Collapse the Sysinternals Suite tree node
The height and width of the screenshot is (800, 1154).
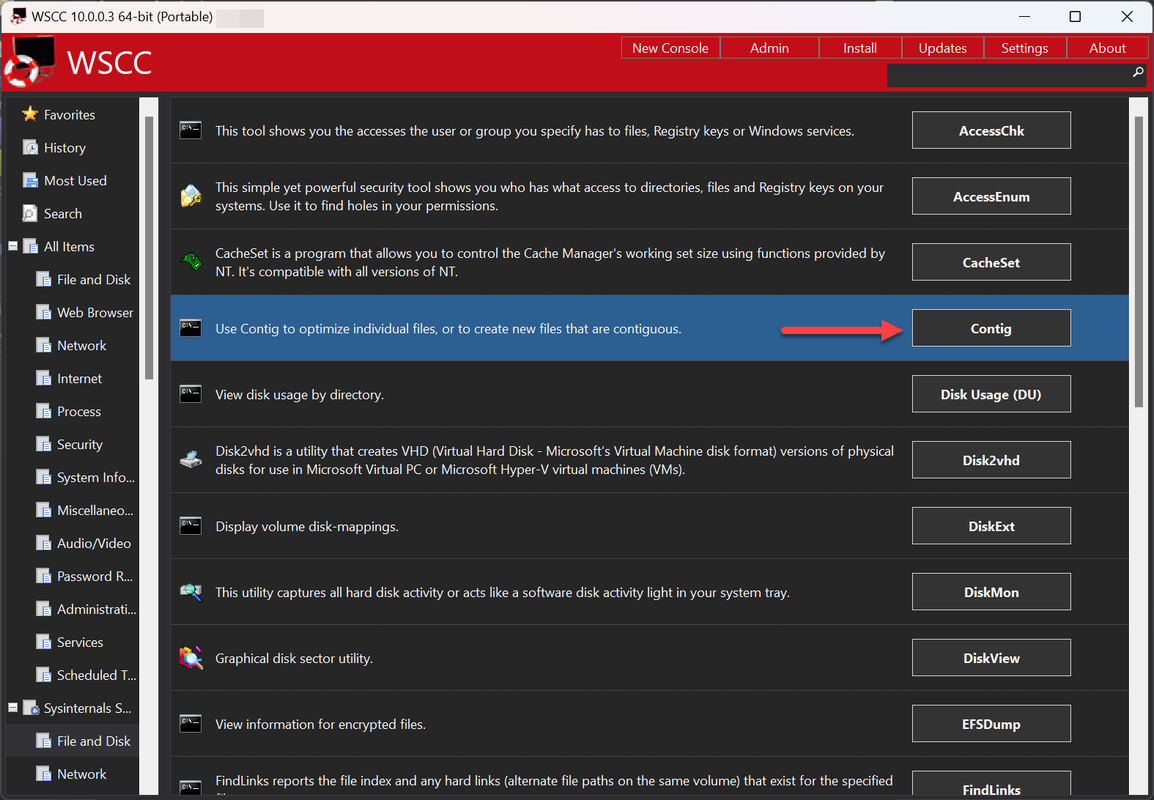point(13,707)
